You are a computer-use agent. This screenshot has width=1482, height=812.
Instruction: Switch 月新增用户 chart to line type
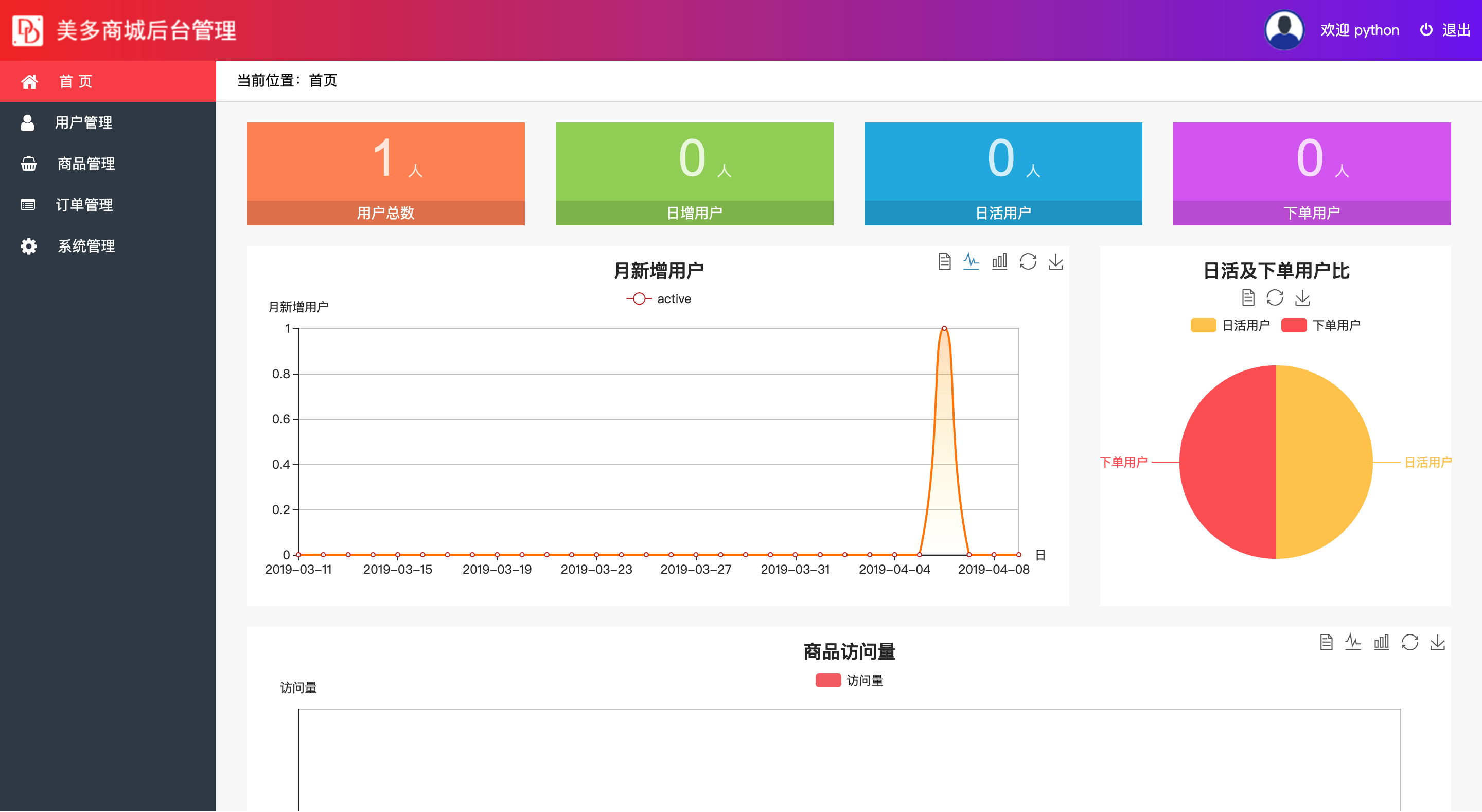[971, 262]
